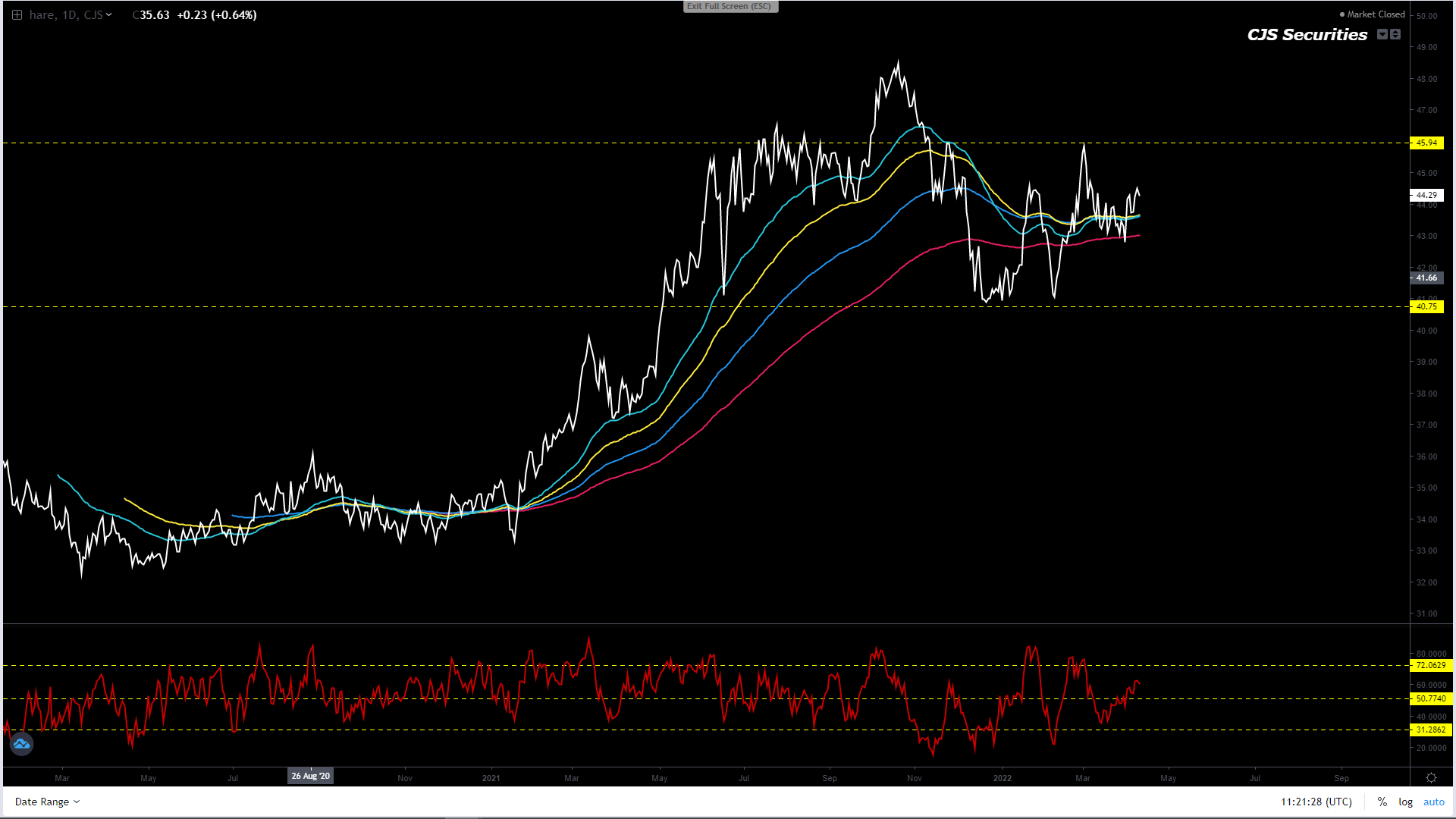Open chart settings gear icon
The image size is (1456, 819).
tap(1431, 778)
